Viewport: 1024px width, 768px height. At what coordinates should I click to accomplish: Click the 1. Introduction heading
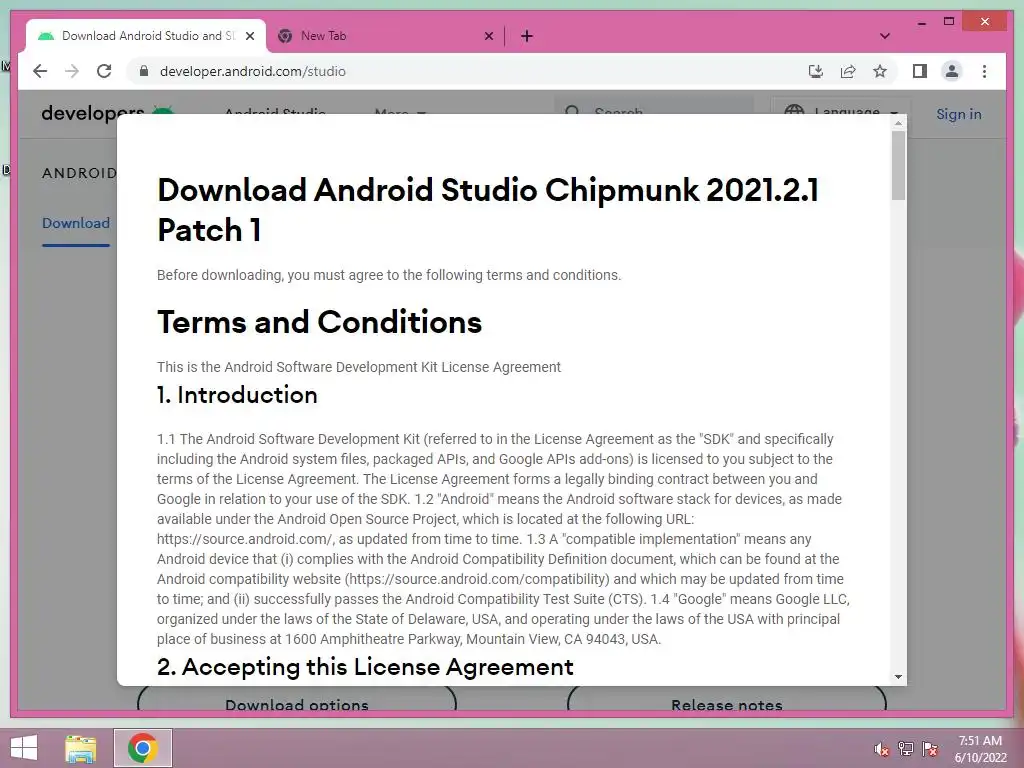[x=237, y=394]
